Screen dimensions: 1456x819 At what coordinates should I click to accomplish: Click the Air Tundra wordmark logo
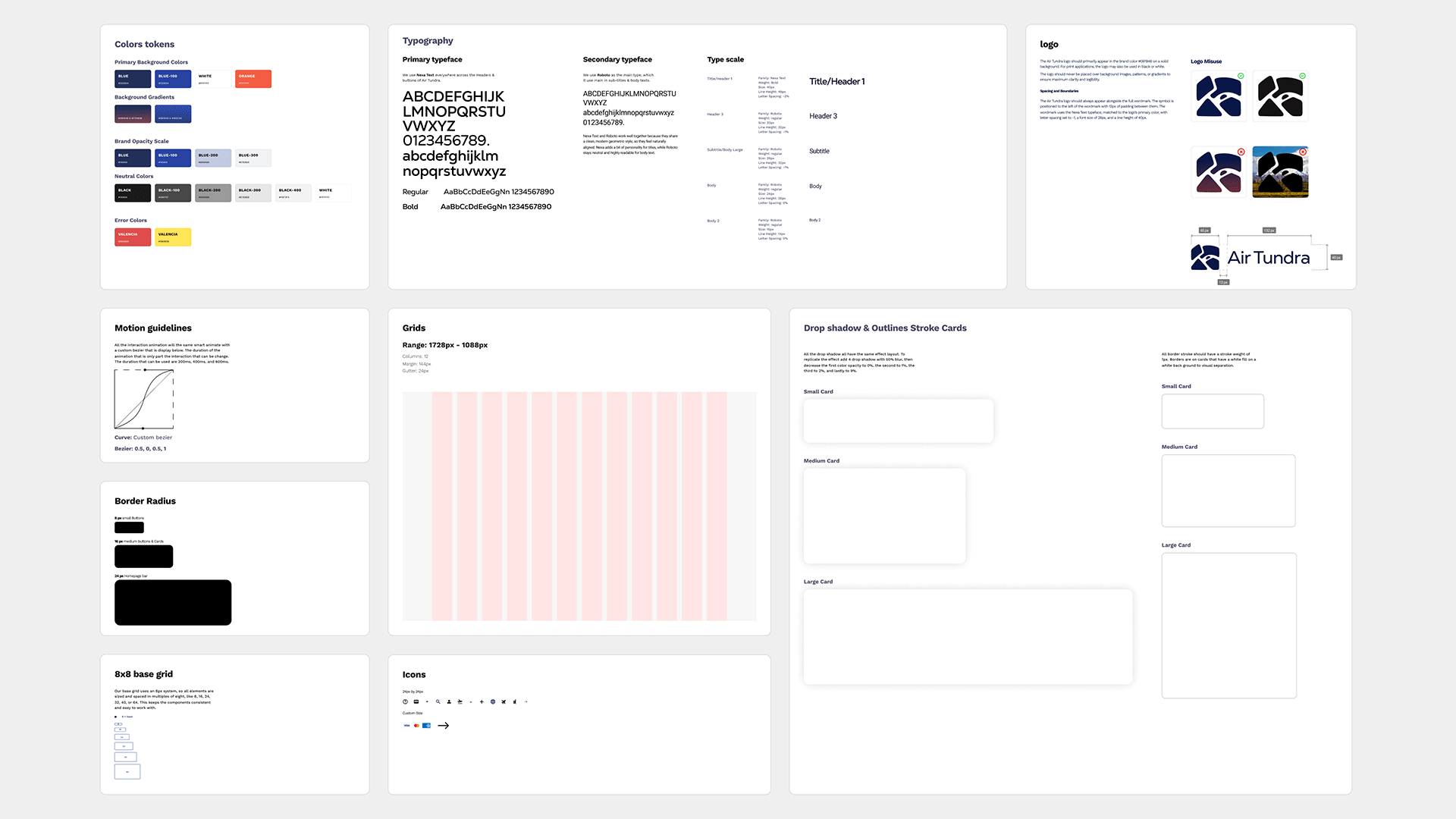pyautogui.click(x=1268, y=258)
